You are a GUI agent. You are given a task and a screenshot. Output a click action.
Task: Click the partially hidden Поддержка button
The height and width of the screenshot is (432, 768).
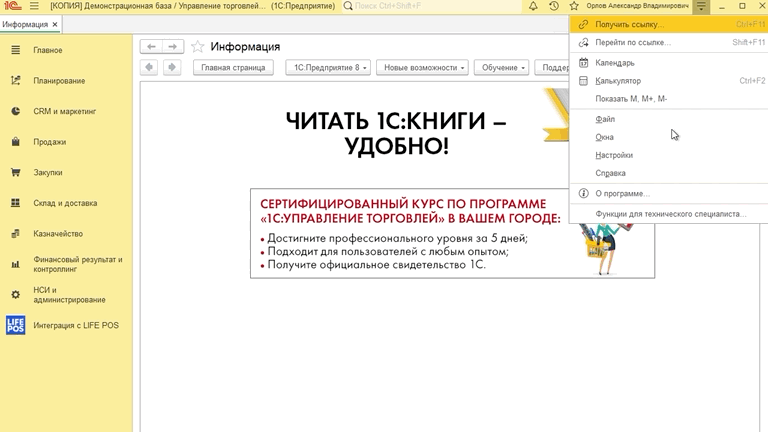click(552, 68)
